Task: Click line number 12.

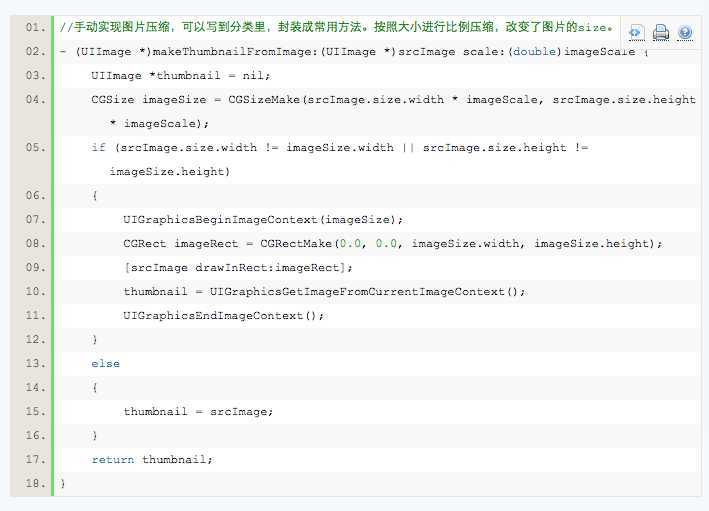Action: pos(35,339)
